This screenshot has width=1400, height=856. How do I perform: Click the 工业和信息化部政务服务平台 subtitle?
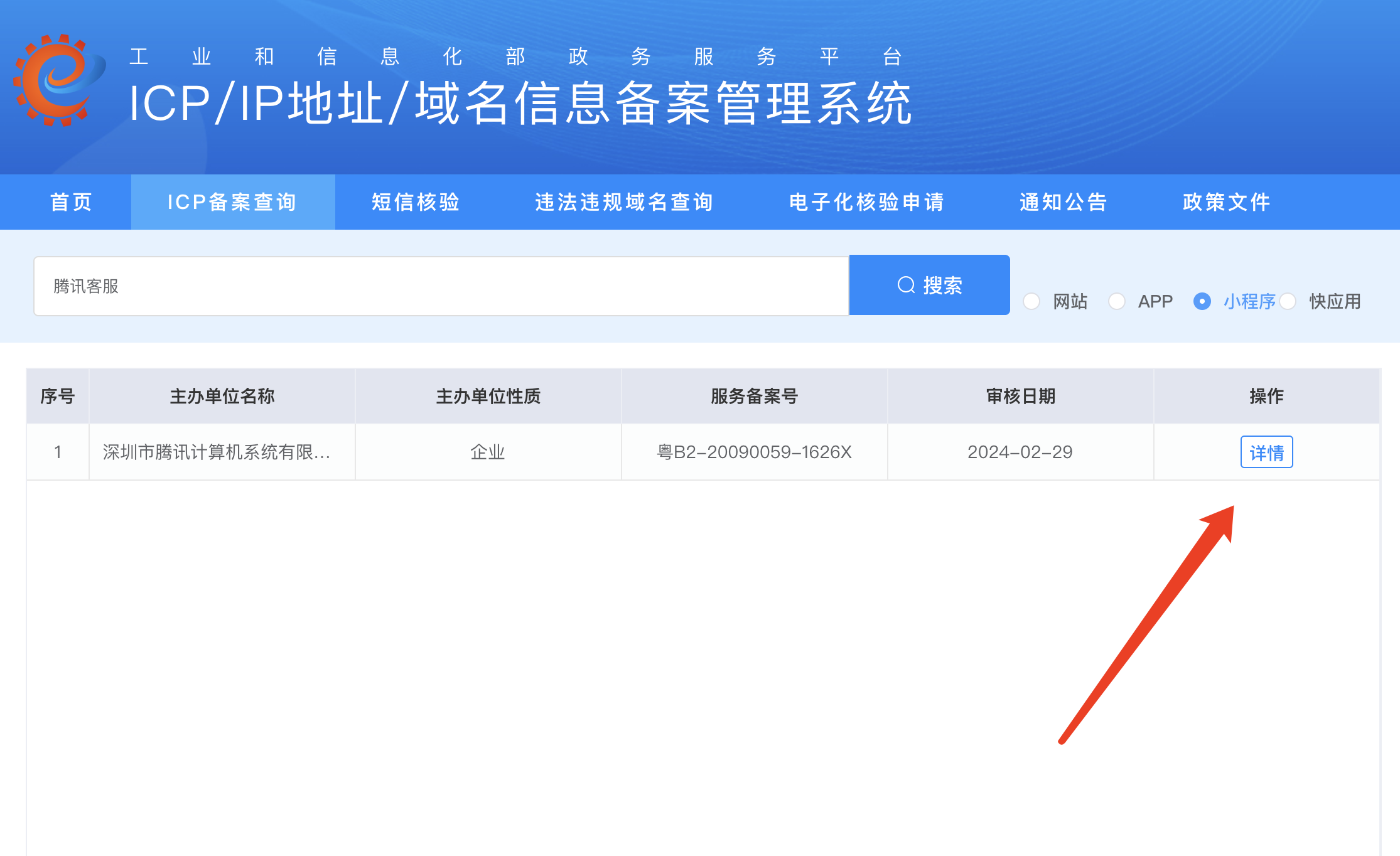[515, 56]
